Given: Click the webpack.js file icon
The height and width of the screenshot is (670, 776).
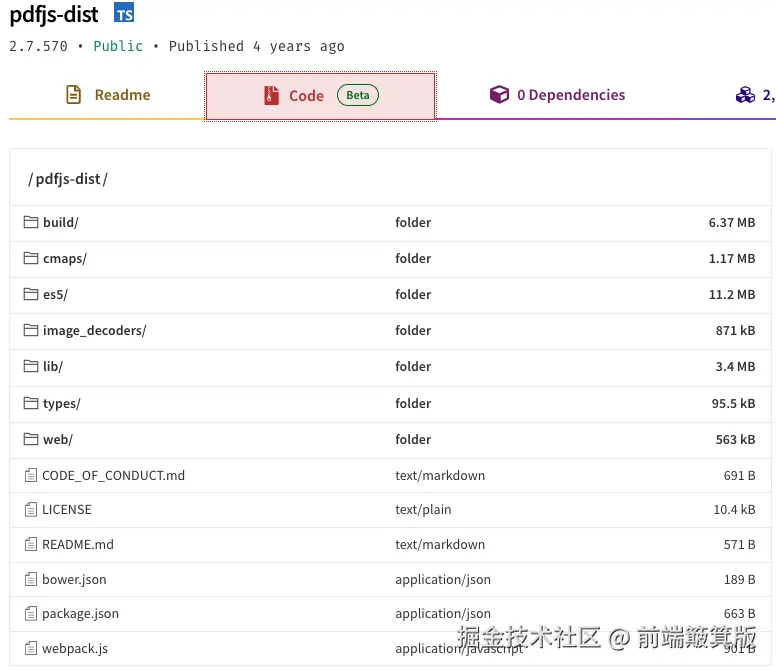Looking at the screenshot, I should click(x=31, y=648).
